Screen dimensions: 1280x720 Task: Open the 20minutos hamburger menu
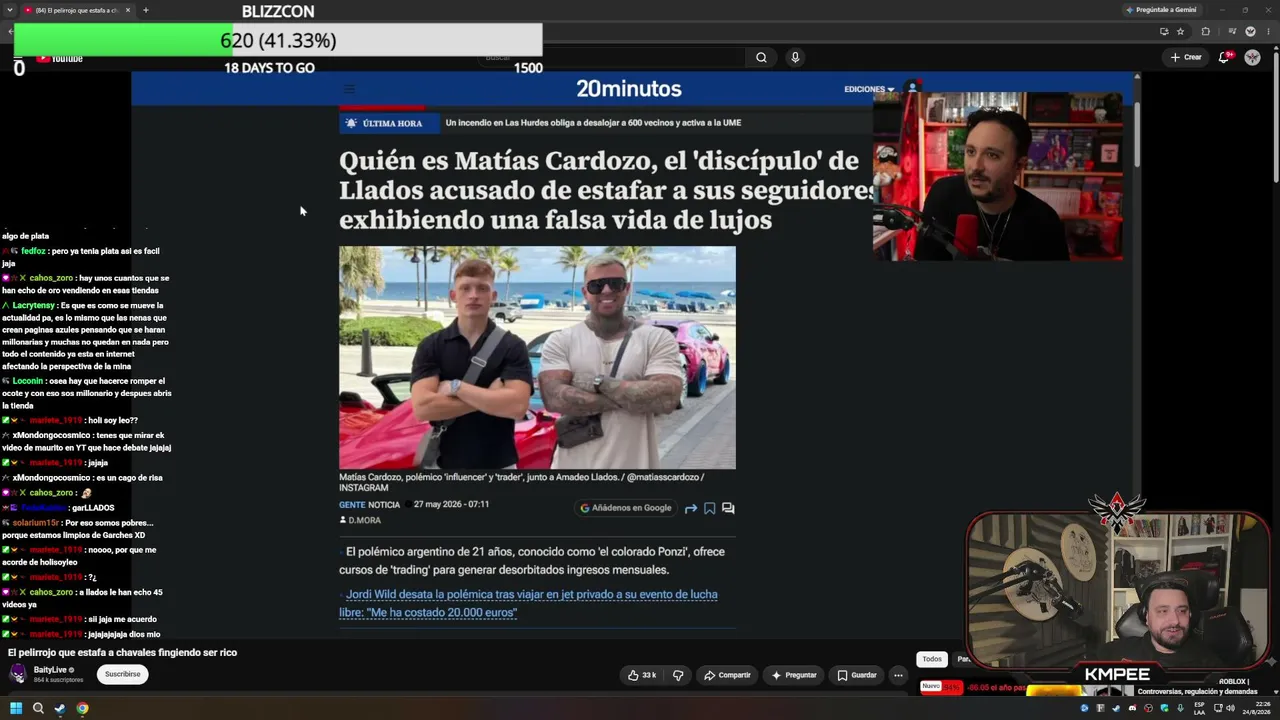[x=349, y=89]
